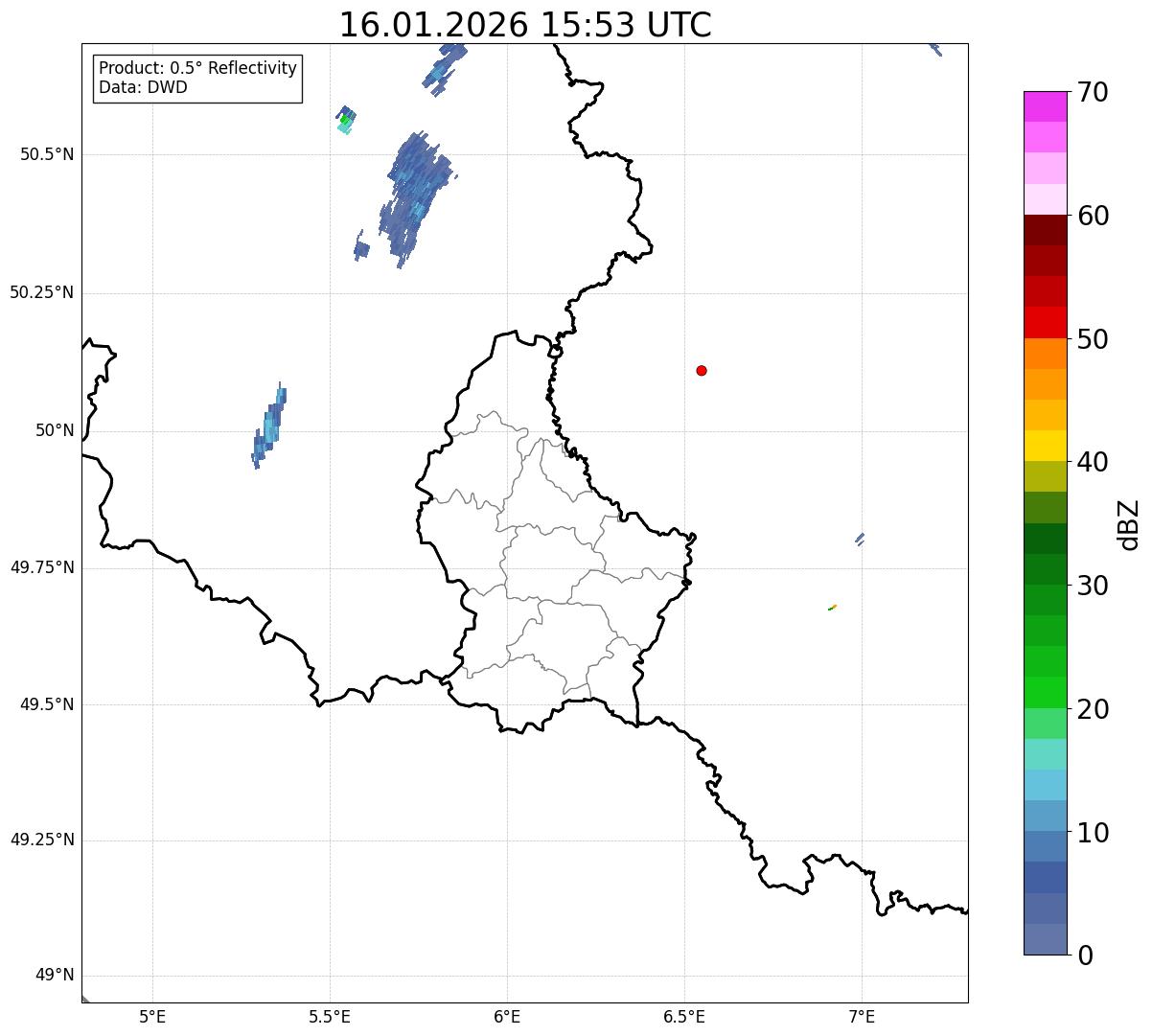
Task: Click the 50.25°N latitude label
Action: pyautogui.click(x=42, y=292)
